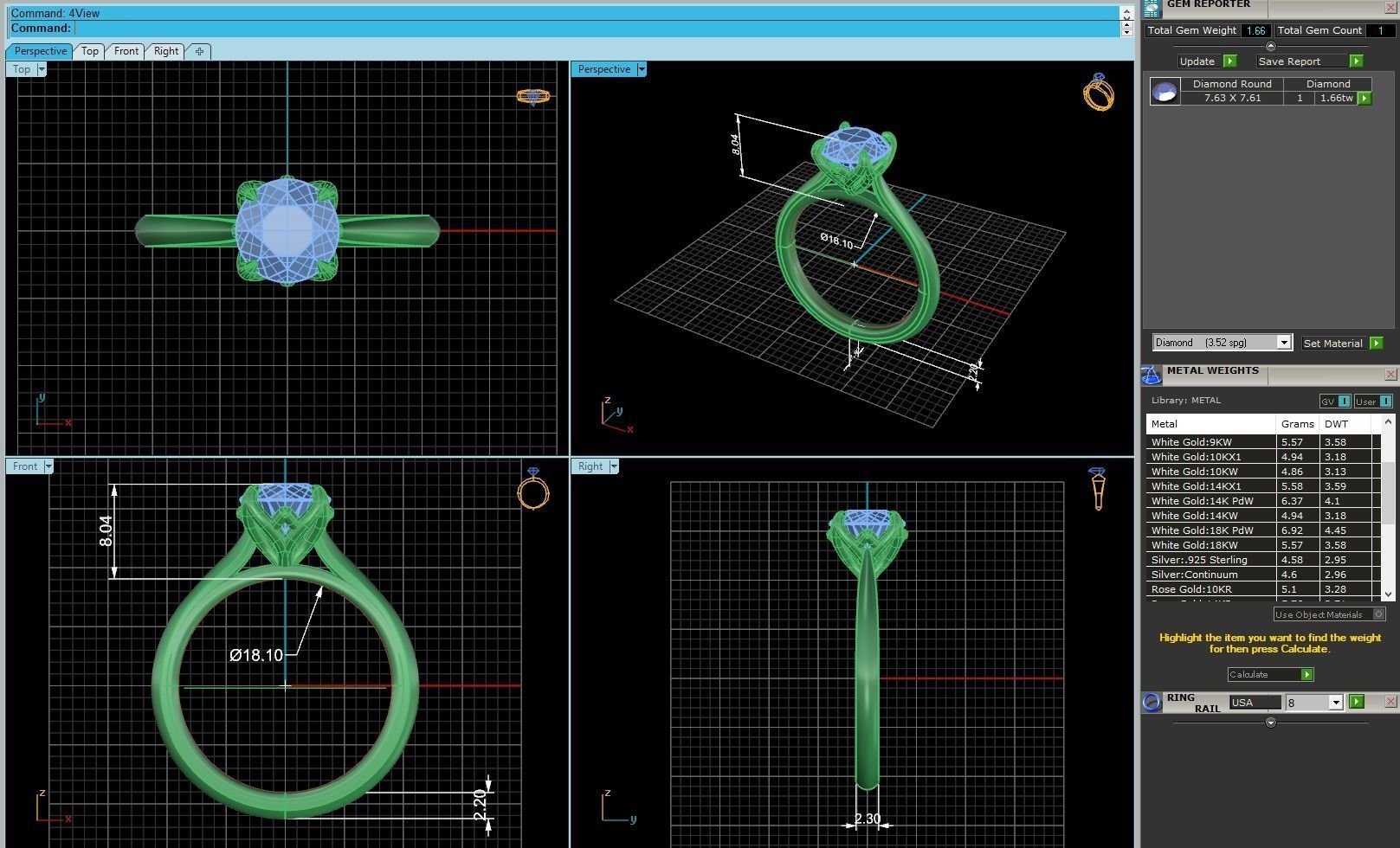1400x848 pixels.
Task: Add a new viewport tab with plus
Action: (199, 51)
